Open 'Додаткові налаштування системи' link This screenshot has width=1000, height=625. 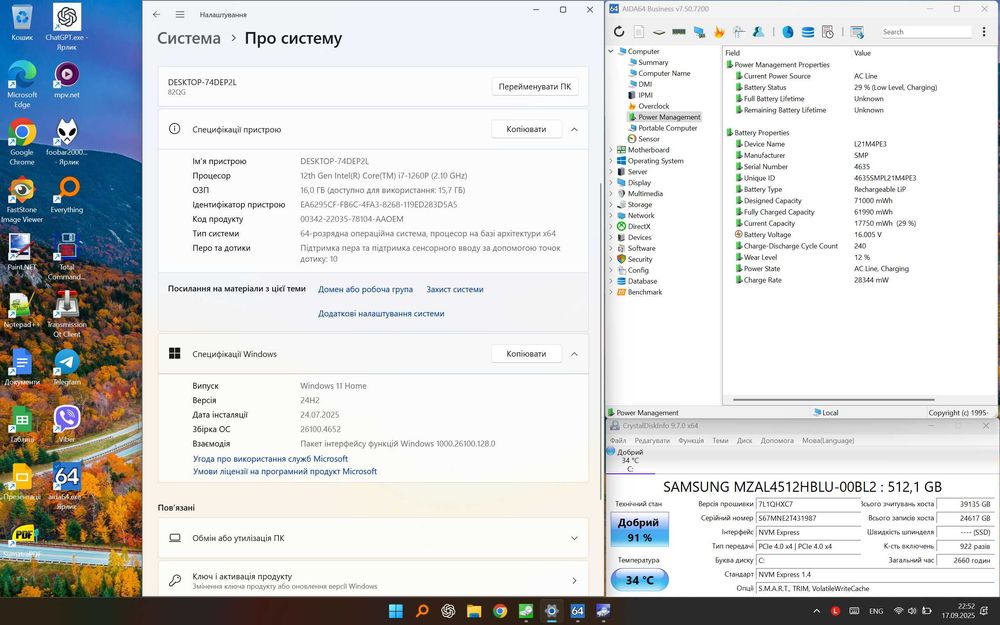pos(381,314)
